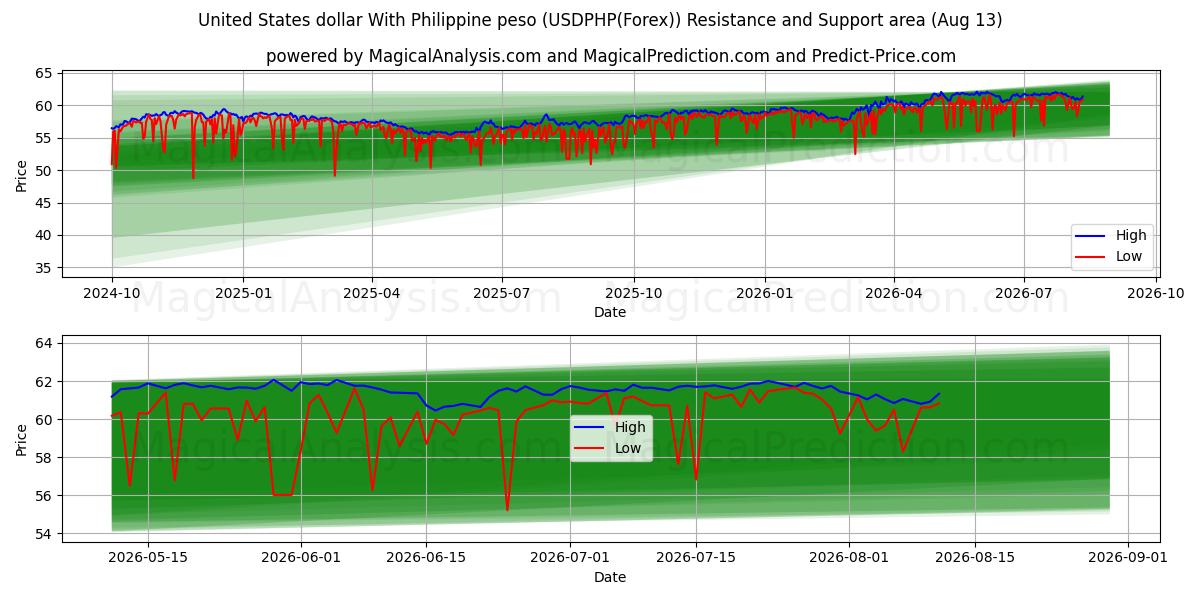This screenshot has height=600, width=1200.
Task: Click the bottom chart Date axis label
Action: pos(610,577)
